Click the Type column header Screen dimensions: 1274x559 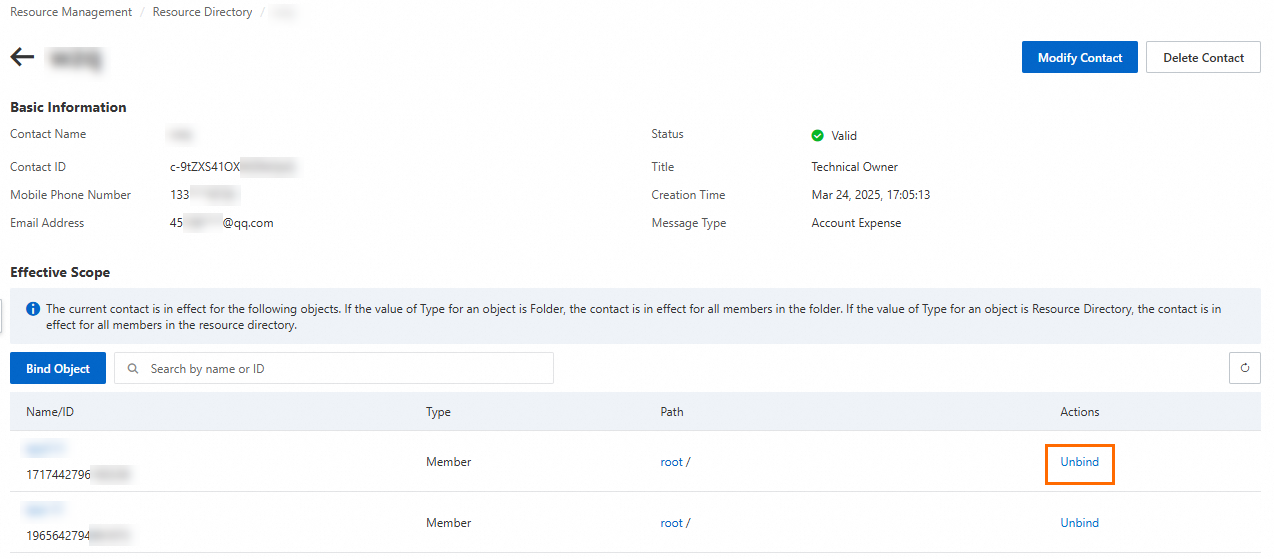[x=438, y=412]
